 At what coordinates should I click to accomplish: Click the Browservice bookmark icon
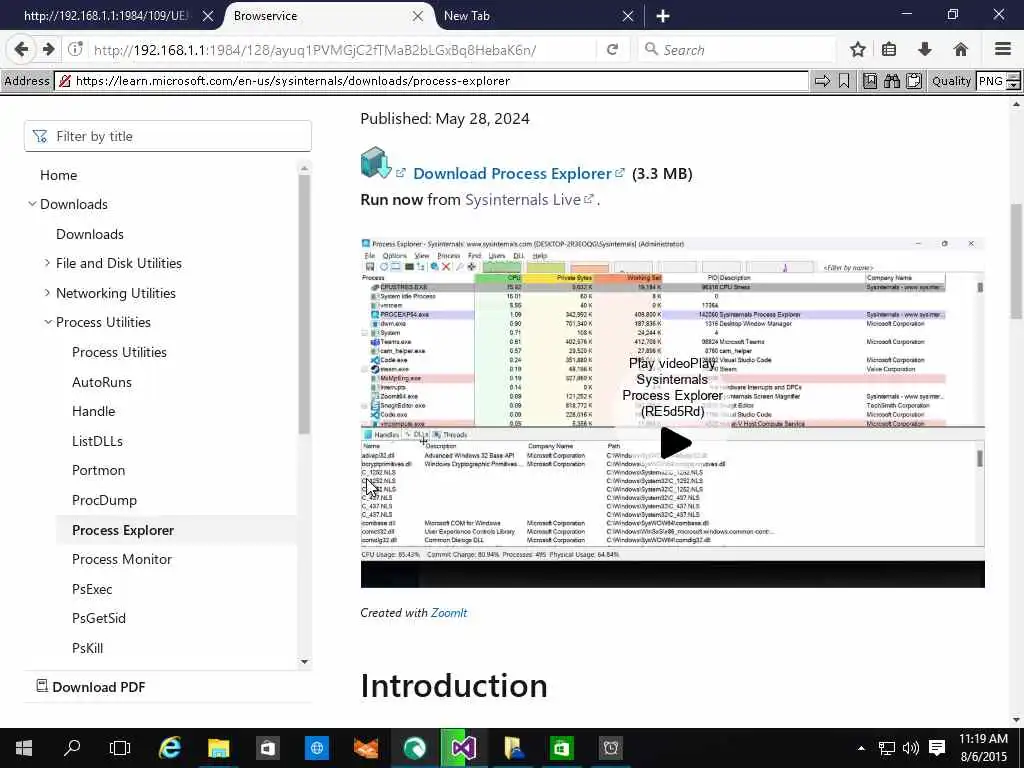(x=844, y=81)
